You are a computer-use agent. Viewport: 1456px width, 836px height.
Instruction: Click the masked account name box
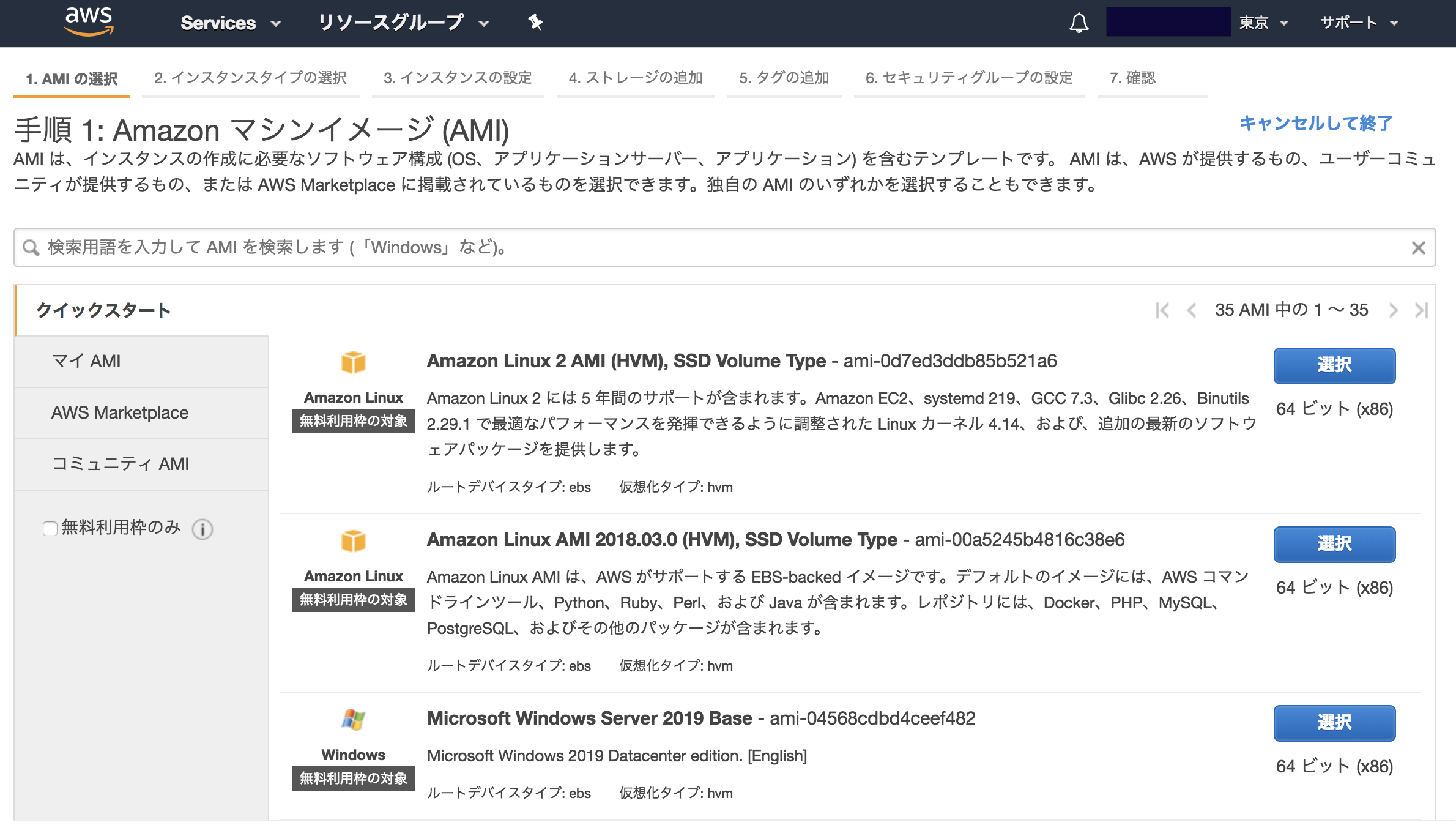[1168, 22]
